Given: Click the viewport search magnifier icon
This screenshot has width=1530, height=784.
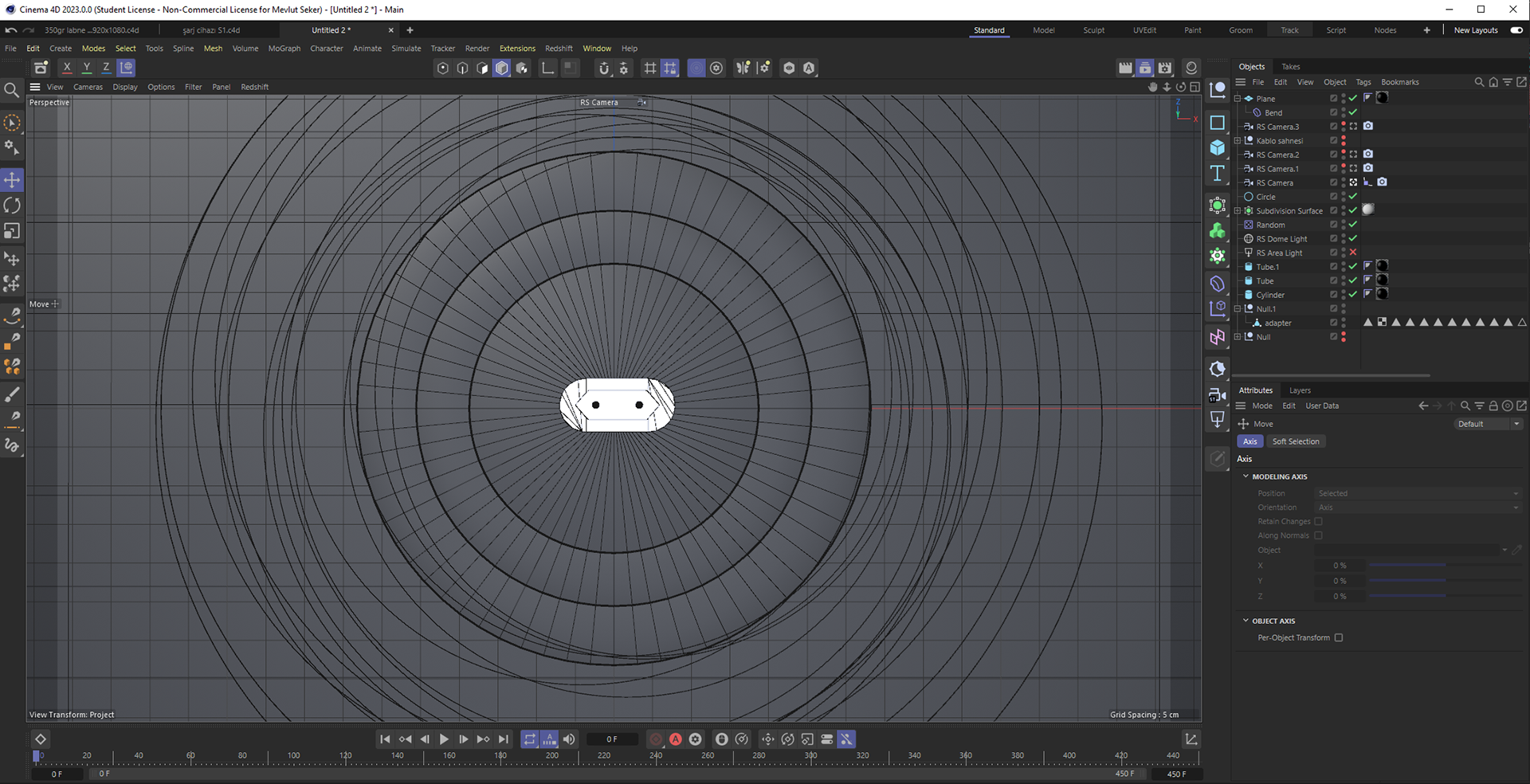Looking at the screenshot, I should click(x=11, y=90).
